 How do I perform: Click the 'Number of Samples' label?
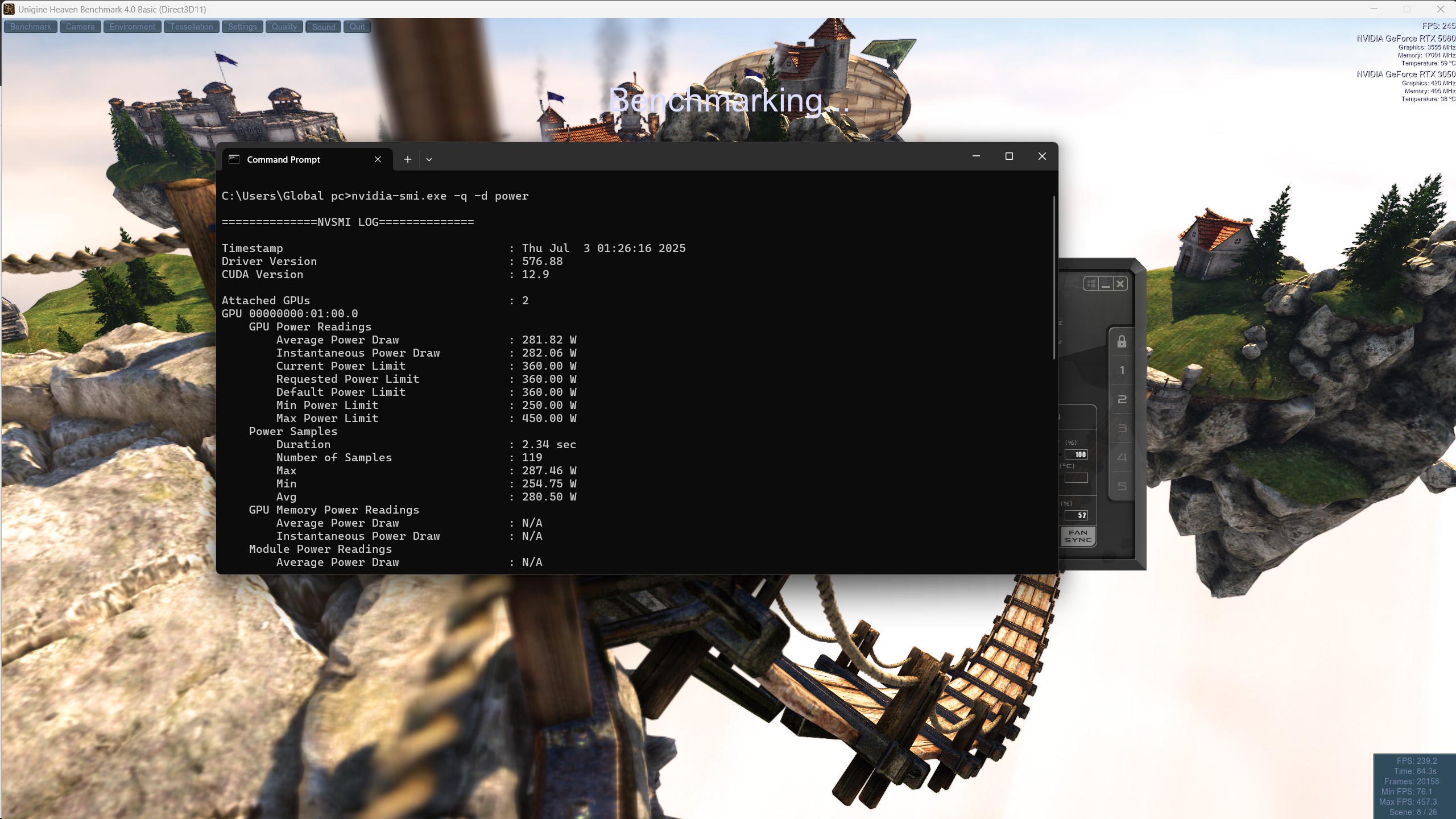pos(334,458)
